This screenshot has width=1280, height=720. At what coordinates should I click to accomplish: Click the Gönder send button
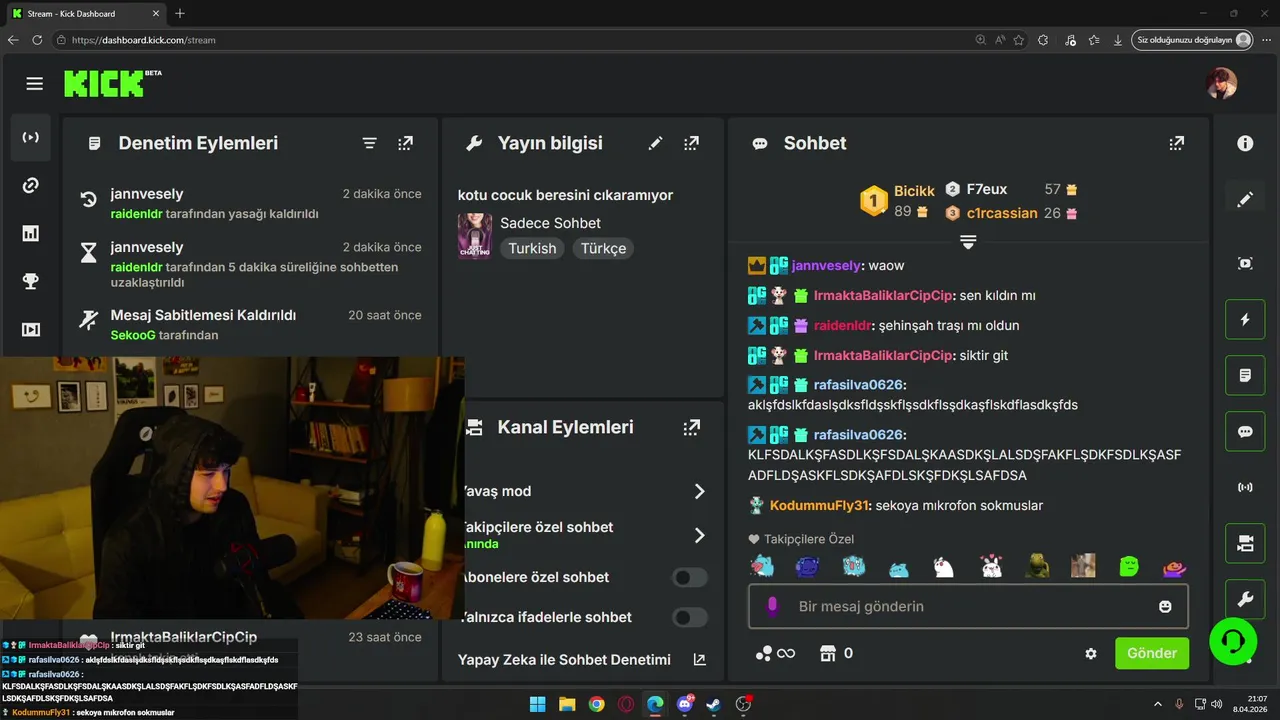tap(1152, 653)
